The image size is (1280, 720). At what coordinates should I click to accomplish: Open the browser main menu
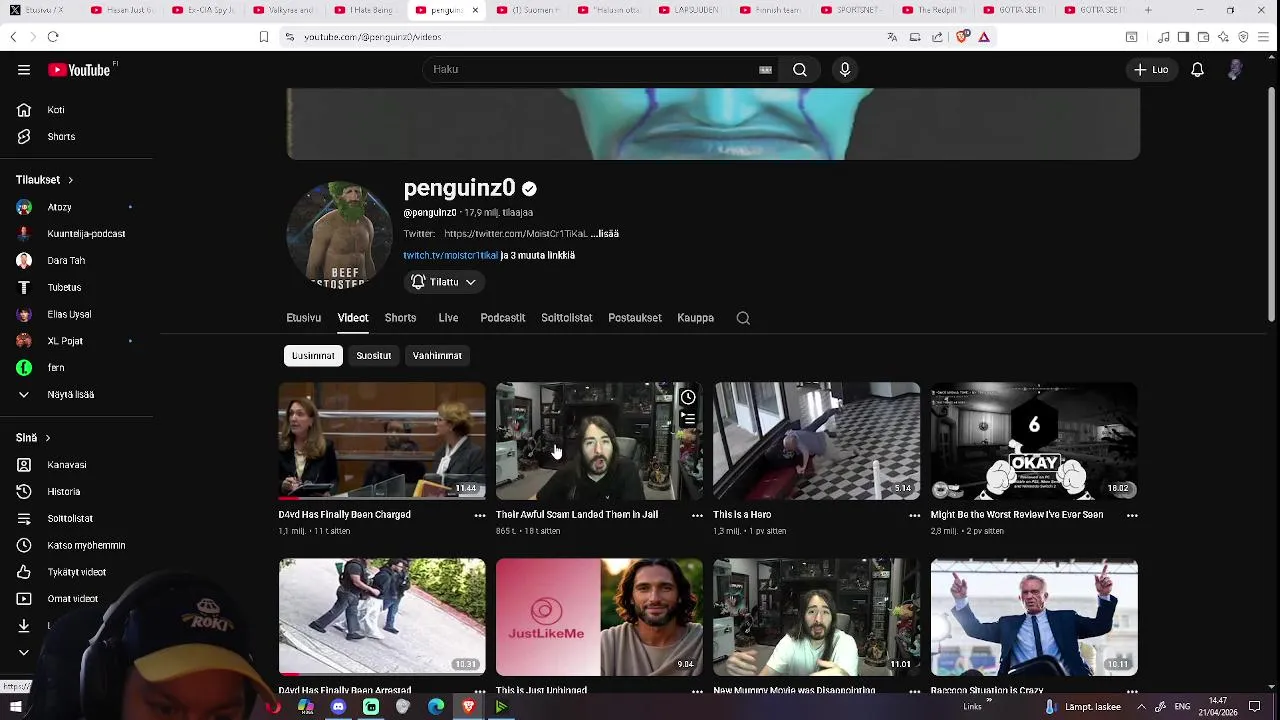(x=1264, y=37)
